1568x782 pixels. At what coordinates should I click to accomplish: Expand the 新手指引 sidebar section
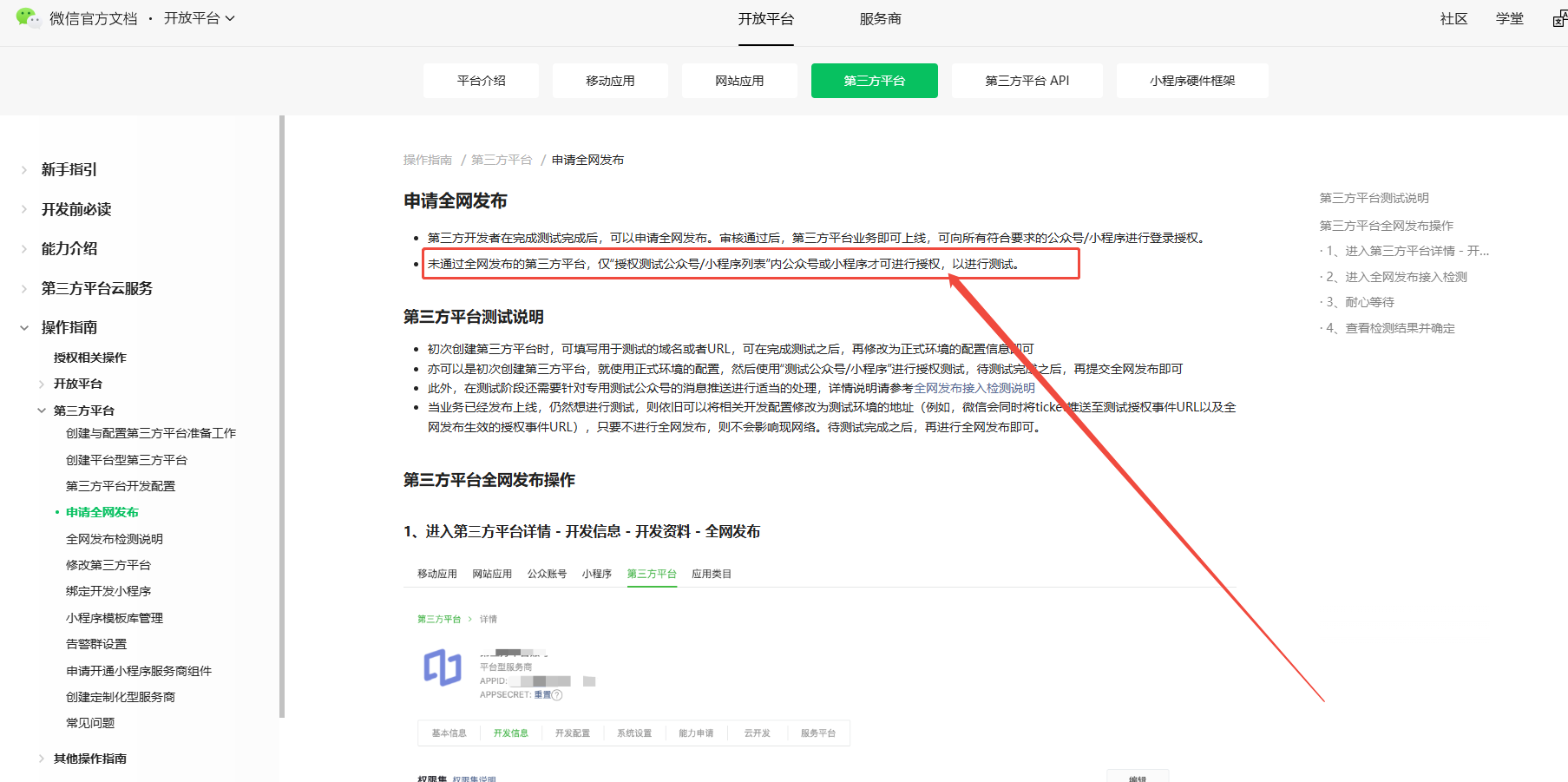(69, 170)
